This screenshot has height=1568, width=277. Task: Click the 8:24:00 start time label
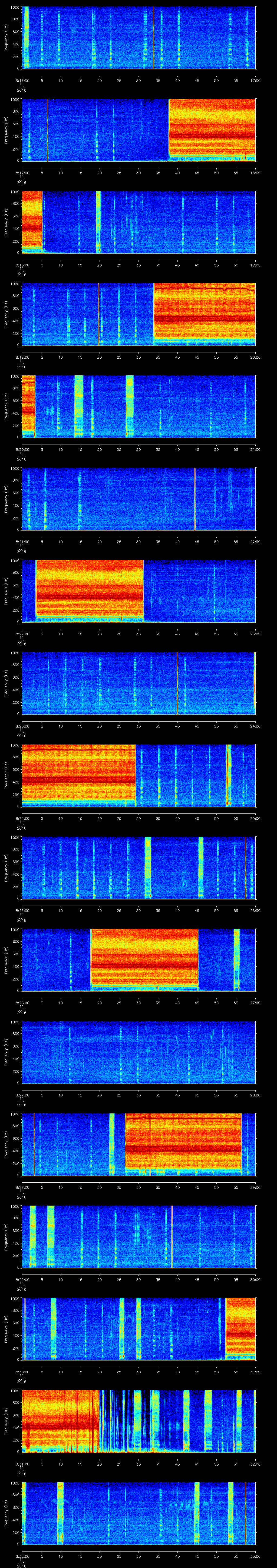(x=22, y=818)
